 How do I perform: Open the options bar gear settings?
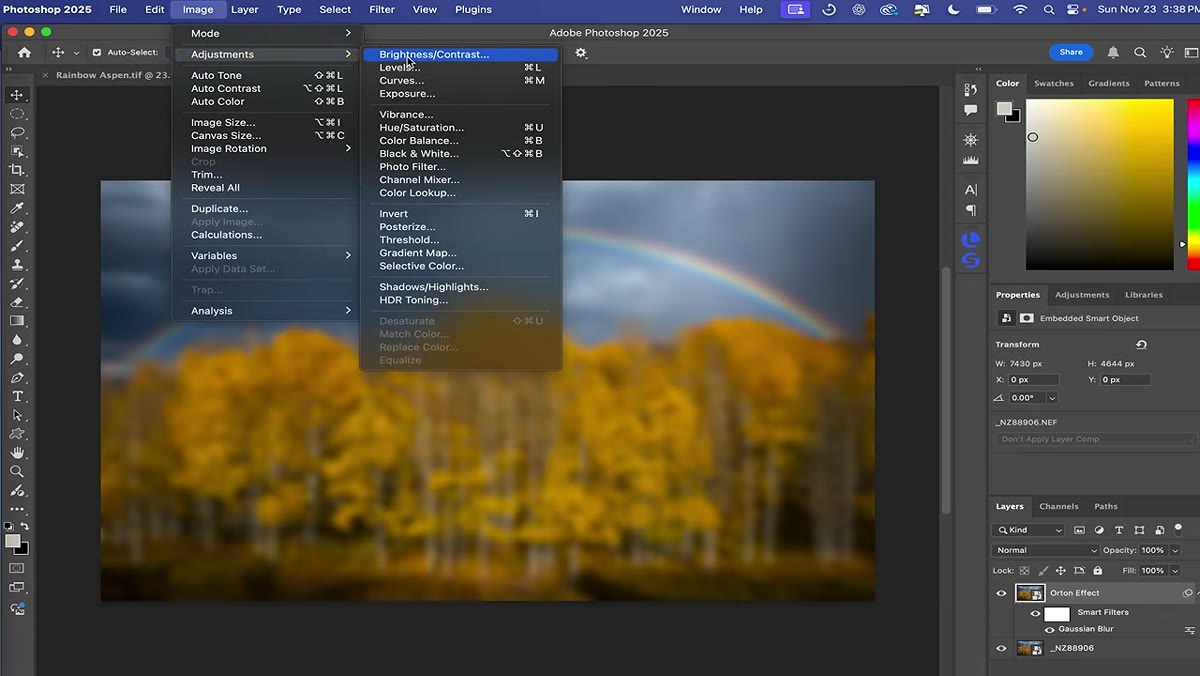[x=581, y=52]
